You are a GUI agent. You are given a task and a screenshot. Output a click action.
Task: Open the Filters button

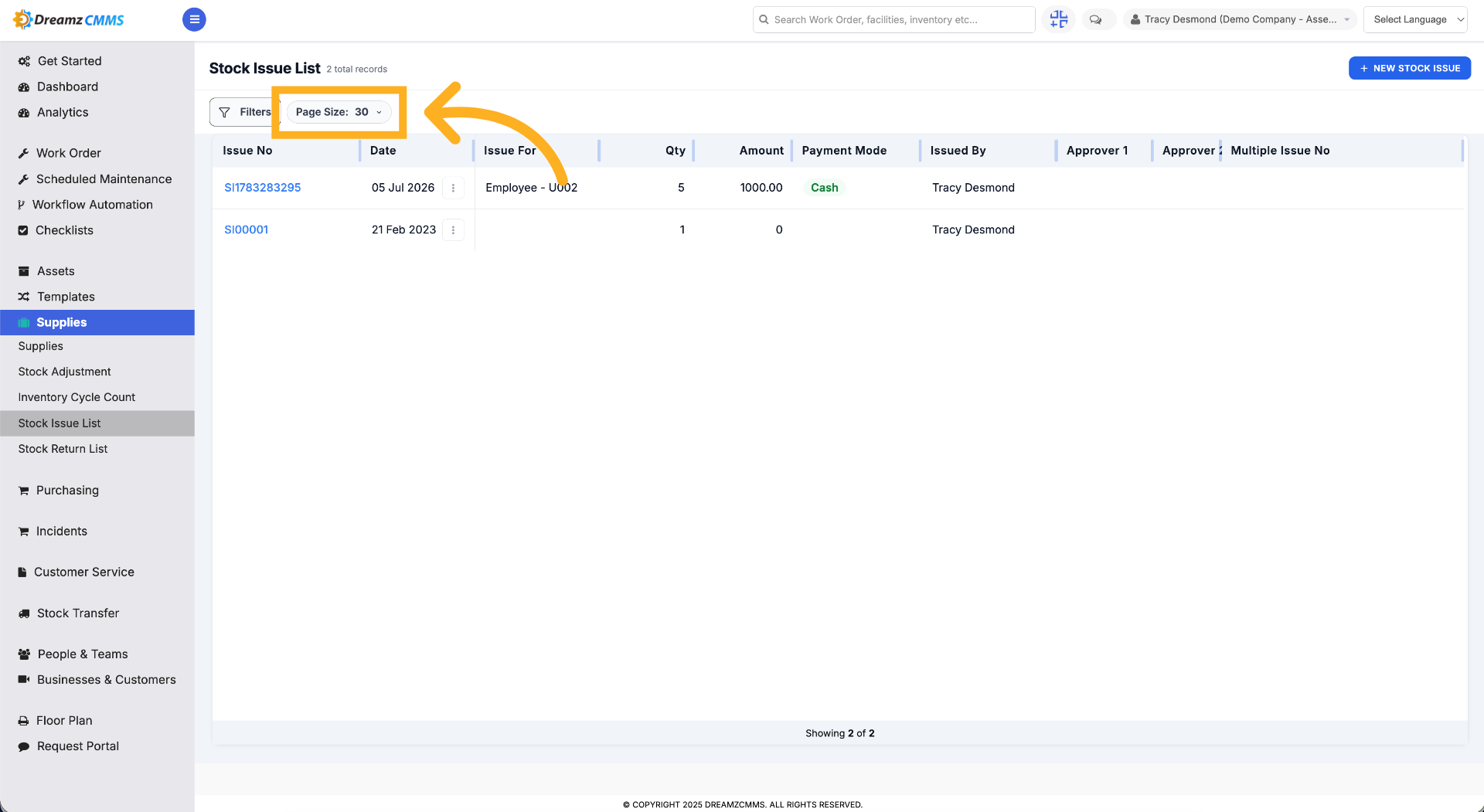244,112
